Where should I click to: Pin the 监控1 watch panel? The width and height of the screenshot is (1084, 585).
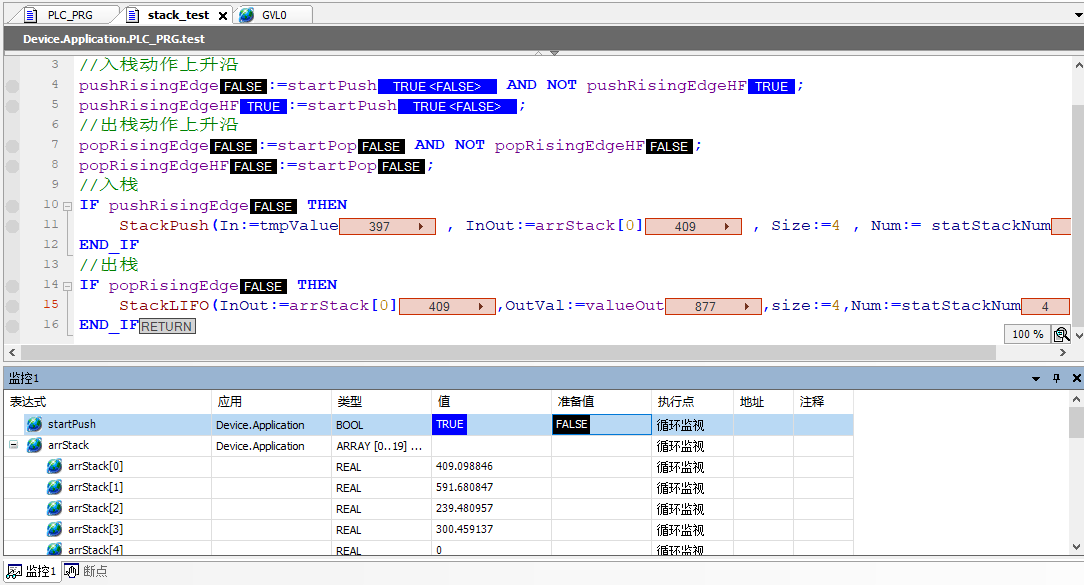(1056, 378)
